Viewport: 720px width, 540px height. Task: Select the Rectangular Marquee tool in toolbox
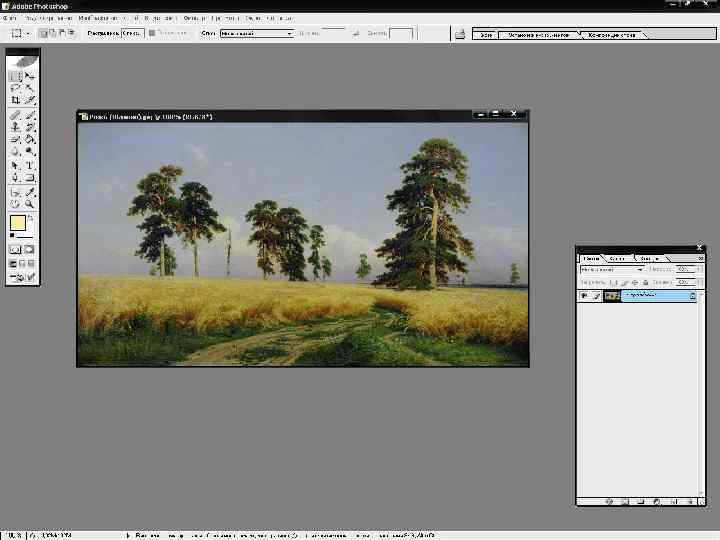tap(16, 76)
